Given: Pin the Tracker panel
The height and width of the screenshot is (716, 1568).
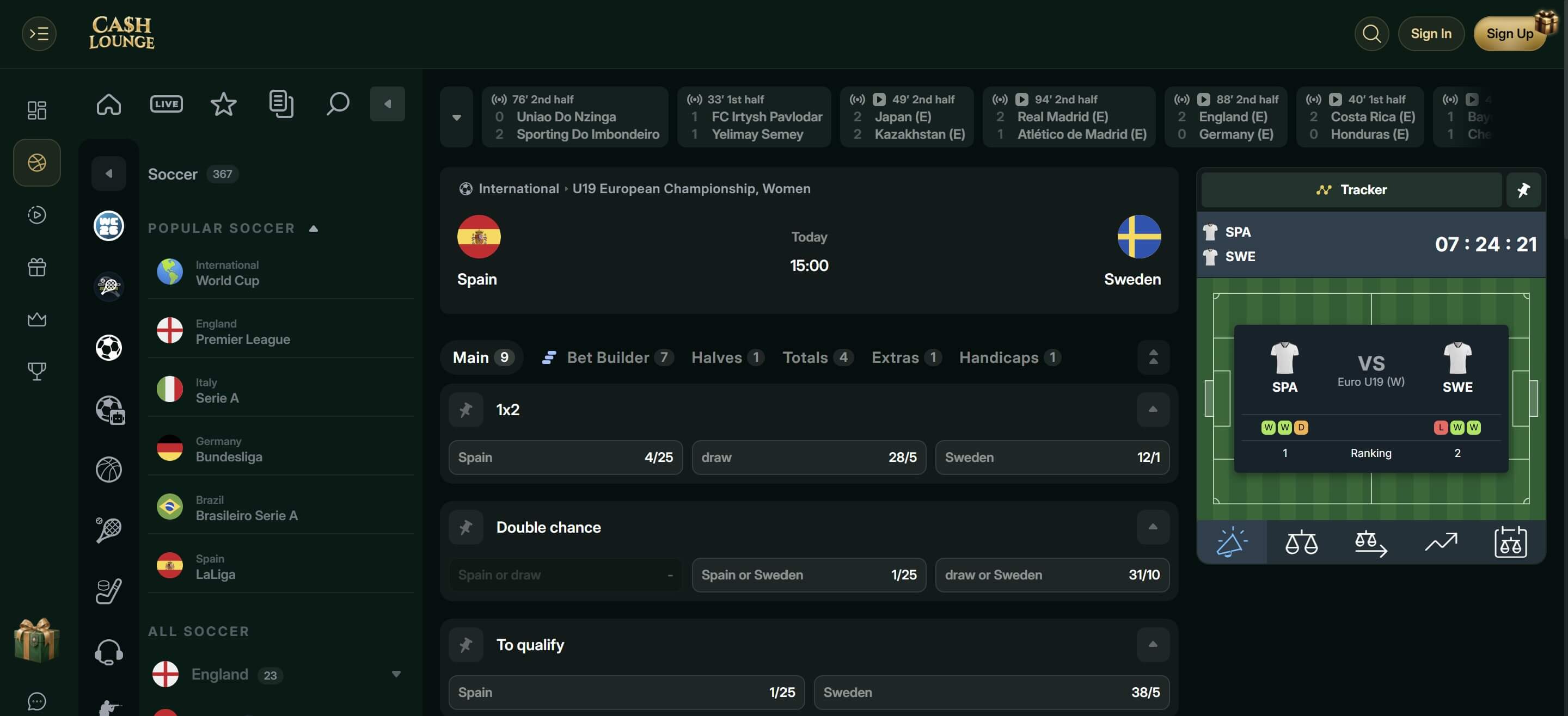Looking at the screenshot, I should point(1523,190).
